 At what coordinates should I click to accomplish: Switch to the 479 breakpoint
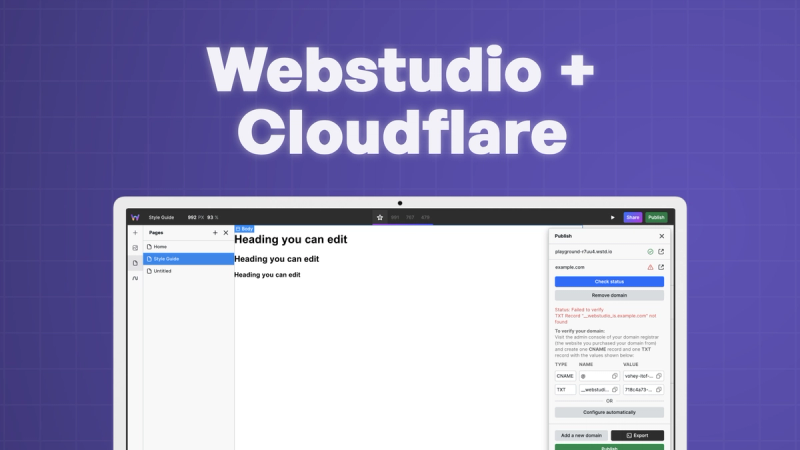[x=426, y=217]
